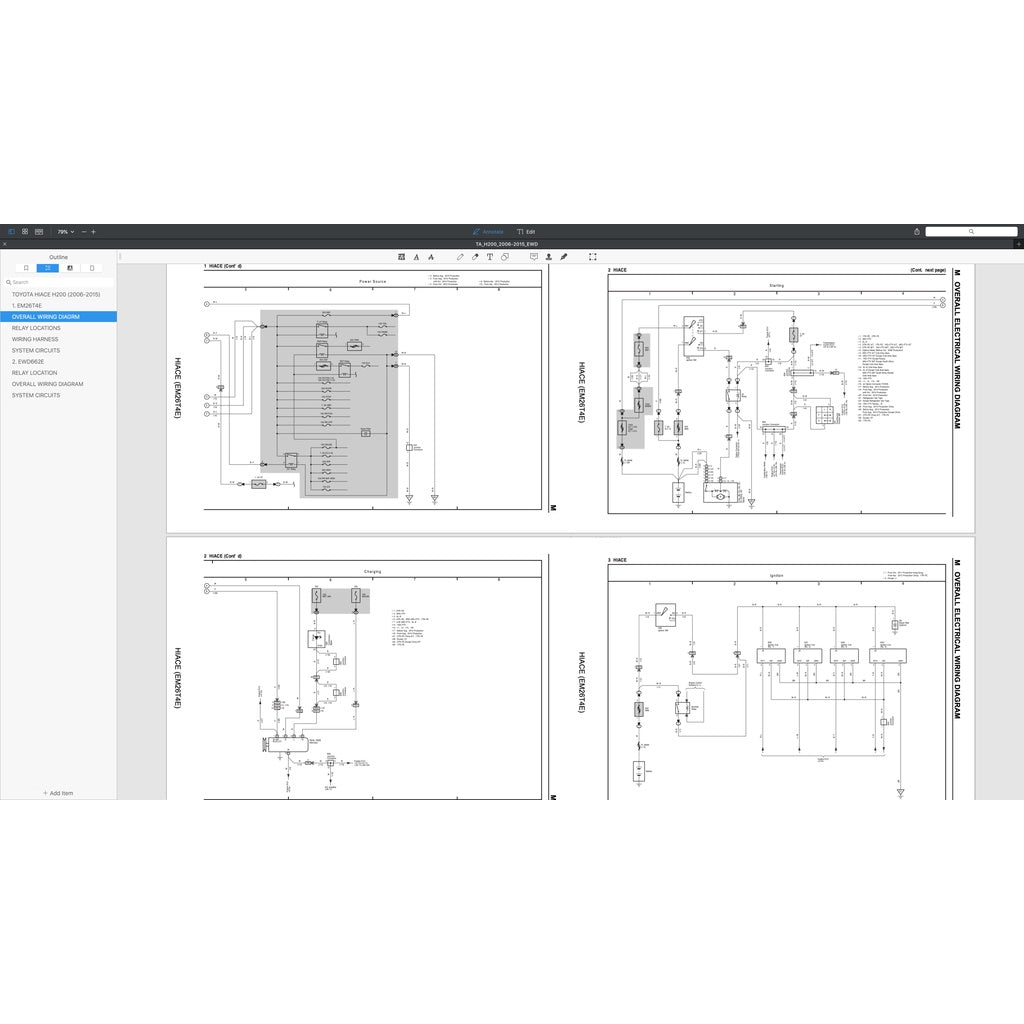Click Add Item in outline
The image size is (1024, 1024).
point(58,793)
